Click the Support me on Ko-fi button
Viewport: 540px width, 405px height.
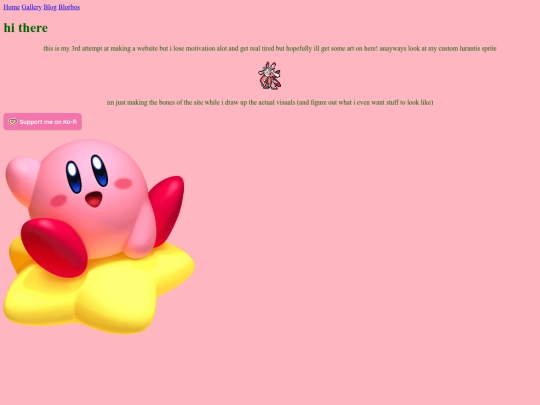click(x=43, y=122)
